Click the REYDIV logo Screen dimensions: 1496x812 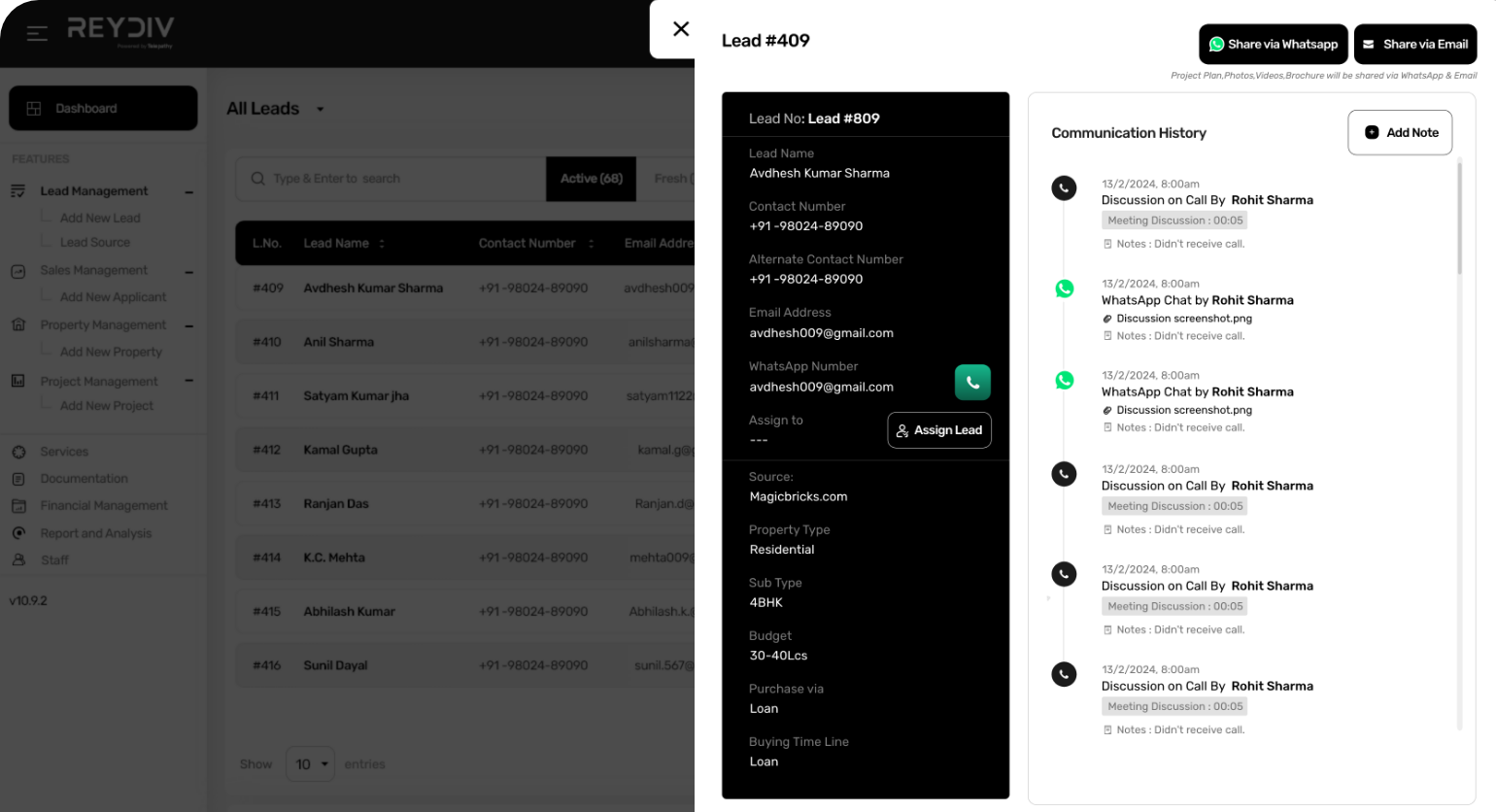pyautogui.click(x=120, y=31)
